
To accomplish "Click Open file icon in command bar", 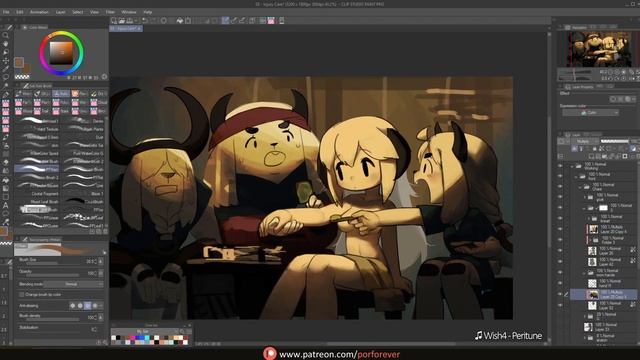I will tap(122, 20).
